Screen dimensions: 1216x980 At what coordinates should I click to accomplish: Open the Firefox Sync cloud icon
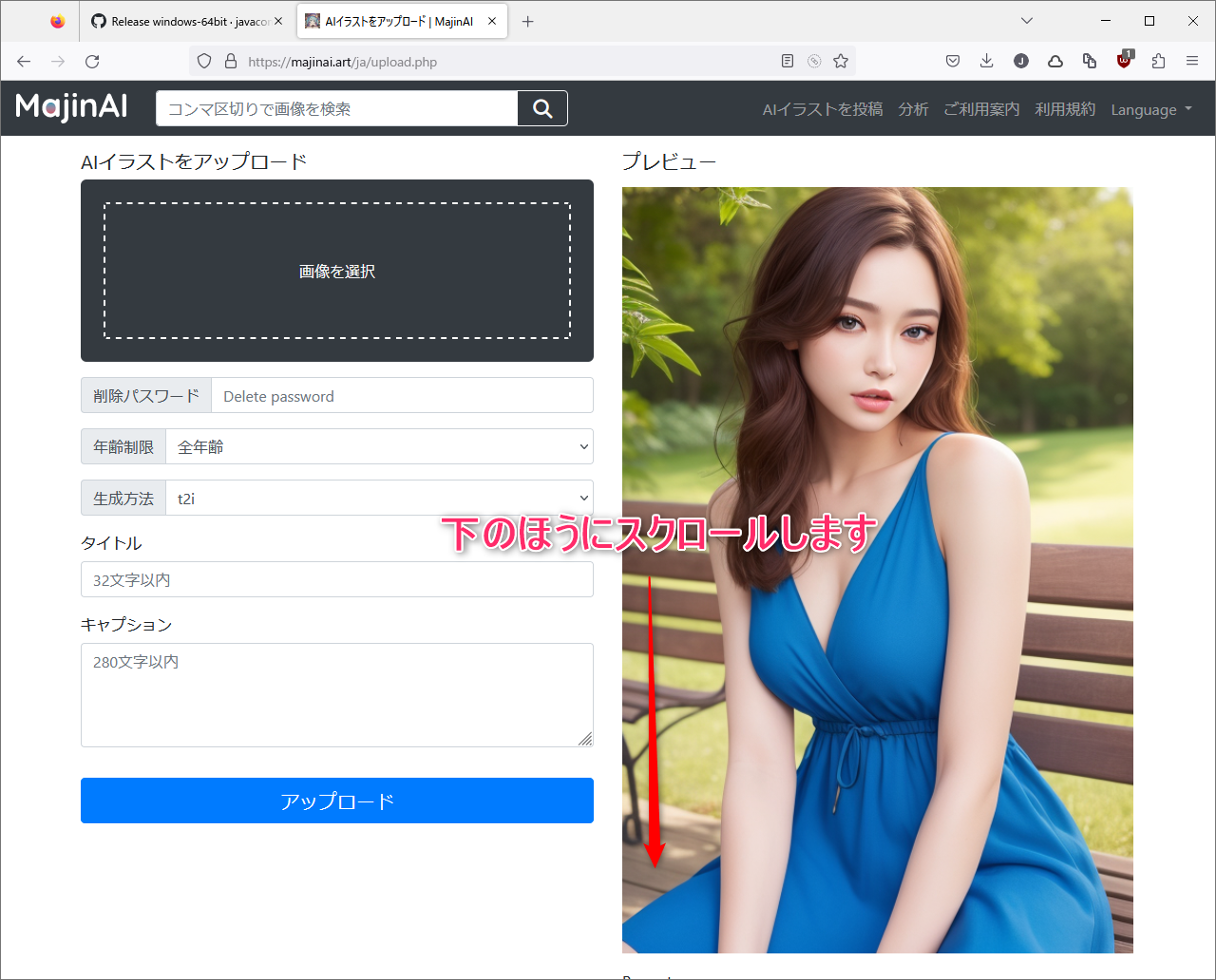(1054, 61)
